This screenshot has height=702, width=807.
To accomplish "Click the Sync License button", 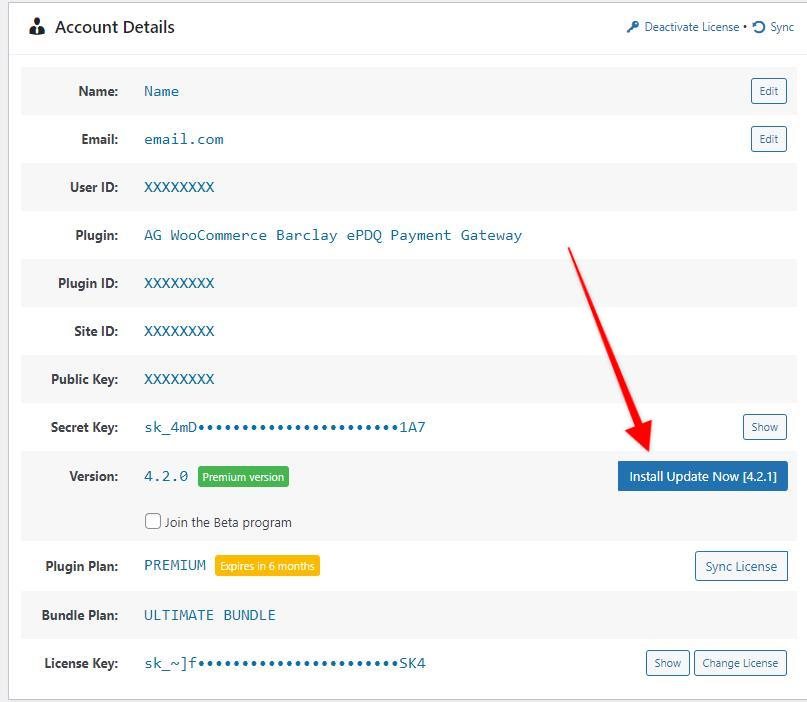I will coord(741,566).
